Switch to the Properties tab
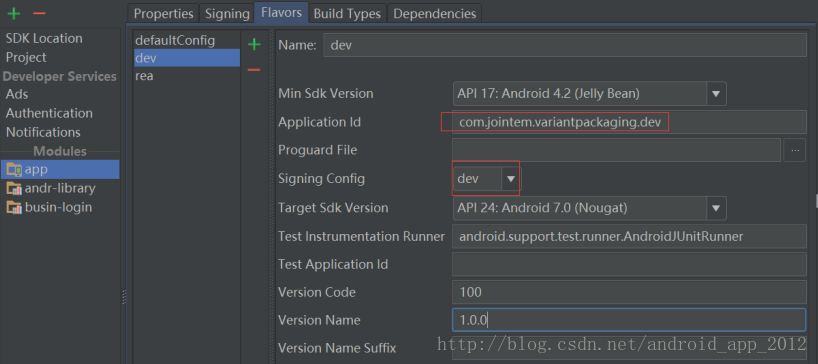The width and height of the screenshot is (818, 364). 163,14
